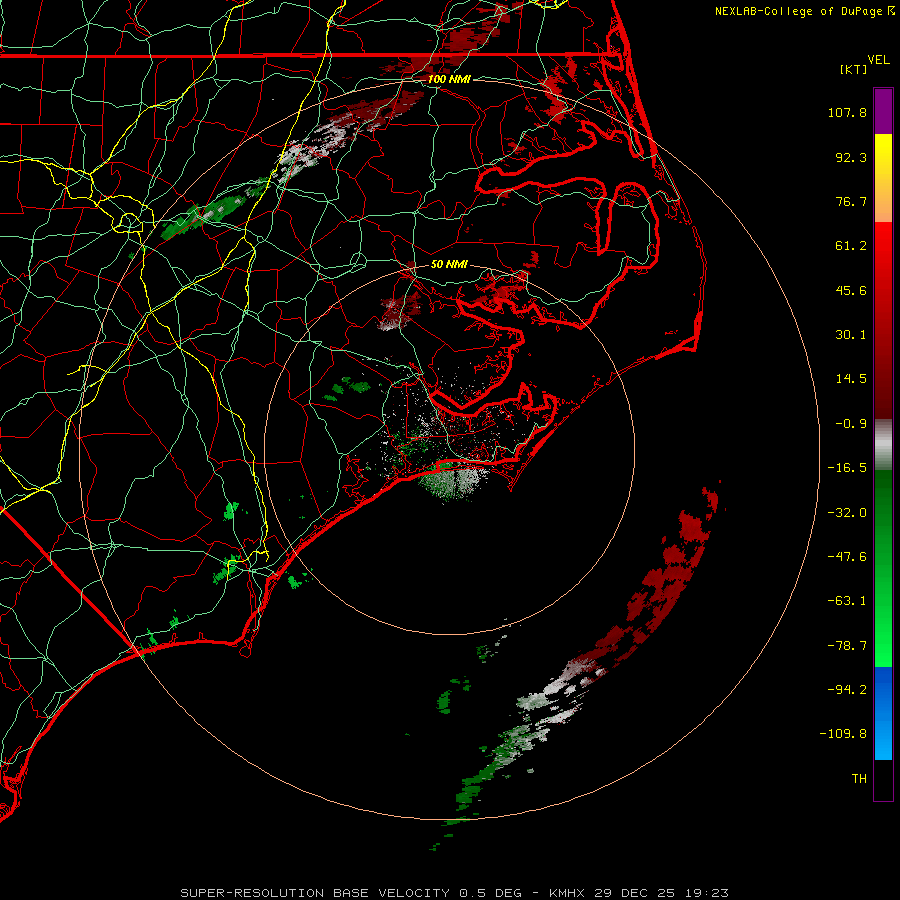Viewport: 900px width, 900px height.
Task: Click the -16.5 scale value
Action: pyautogui.click(x=847, y=468)
